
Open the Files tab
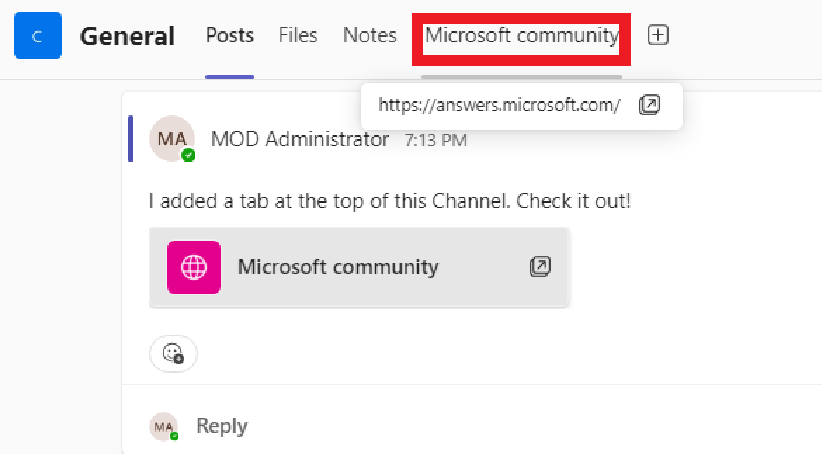coord(298,35)
